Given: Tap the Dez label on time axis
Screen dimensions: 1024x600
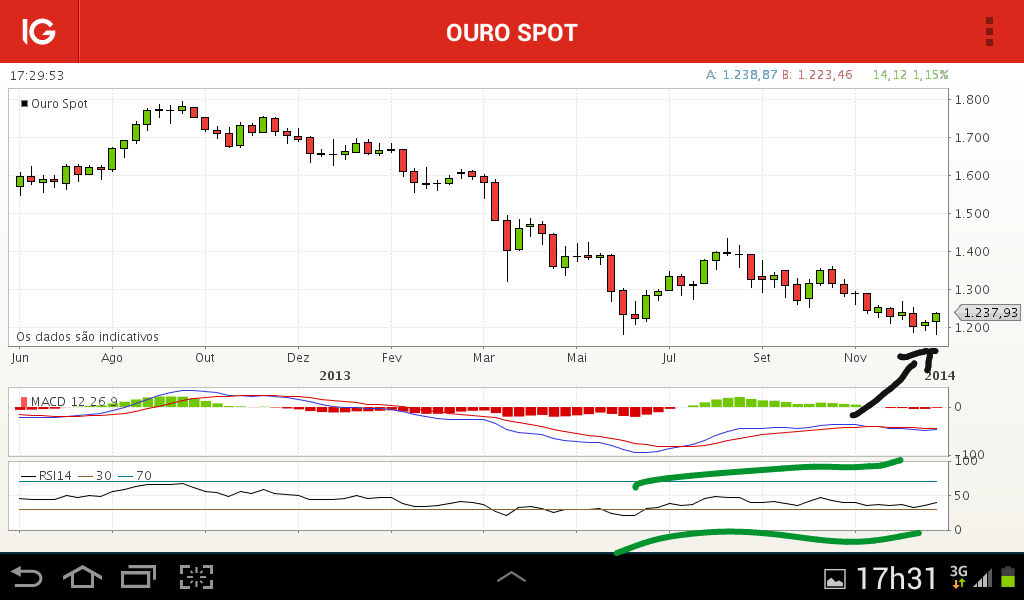Looking at the screenshot, I should 298,358.
